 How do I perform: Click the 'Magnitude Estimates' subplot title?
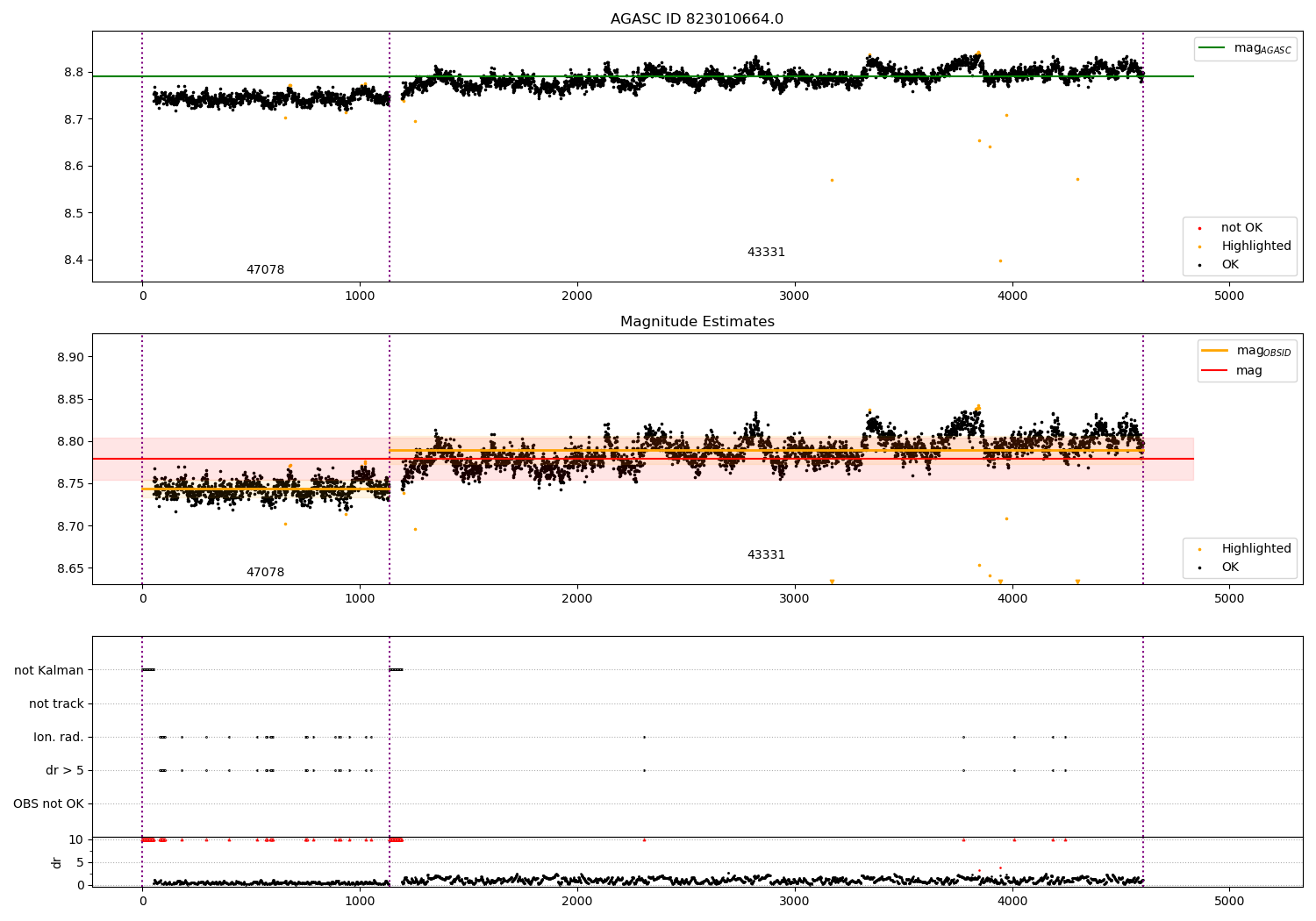[697, 322]
